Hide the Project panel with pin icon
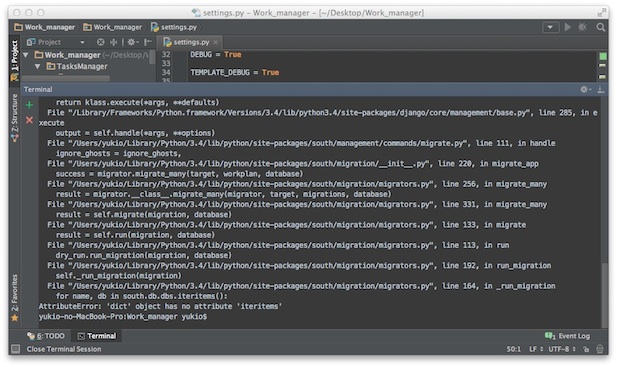The height and width of the screenshot is (367, 617). click(x=148, y=42)
